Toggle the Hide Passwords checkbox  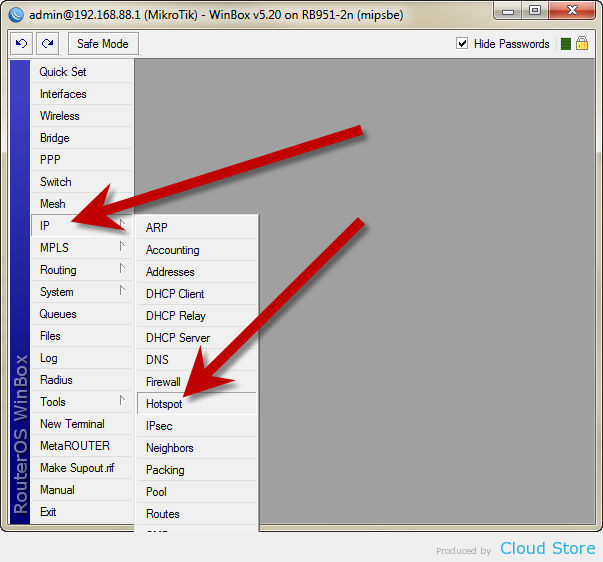click(462, 43)
